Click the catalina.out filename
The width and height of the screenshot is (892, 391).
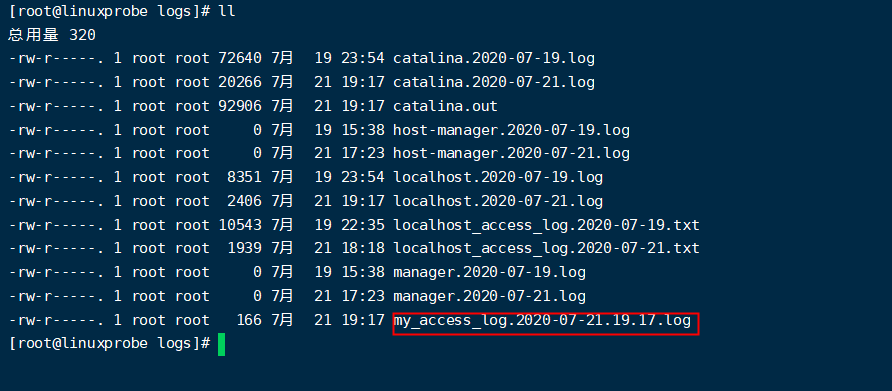pos(445,106)
